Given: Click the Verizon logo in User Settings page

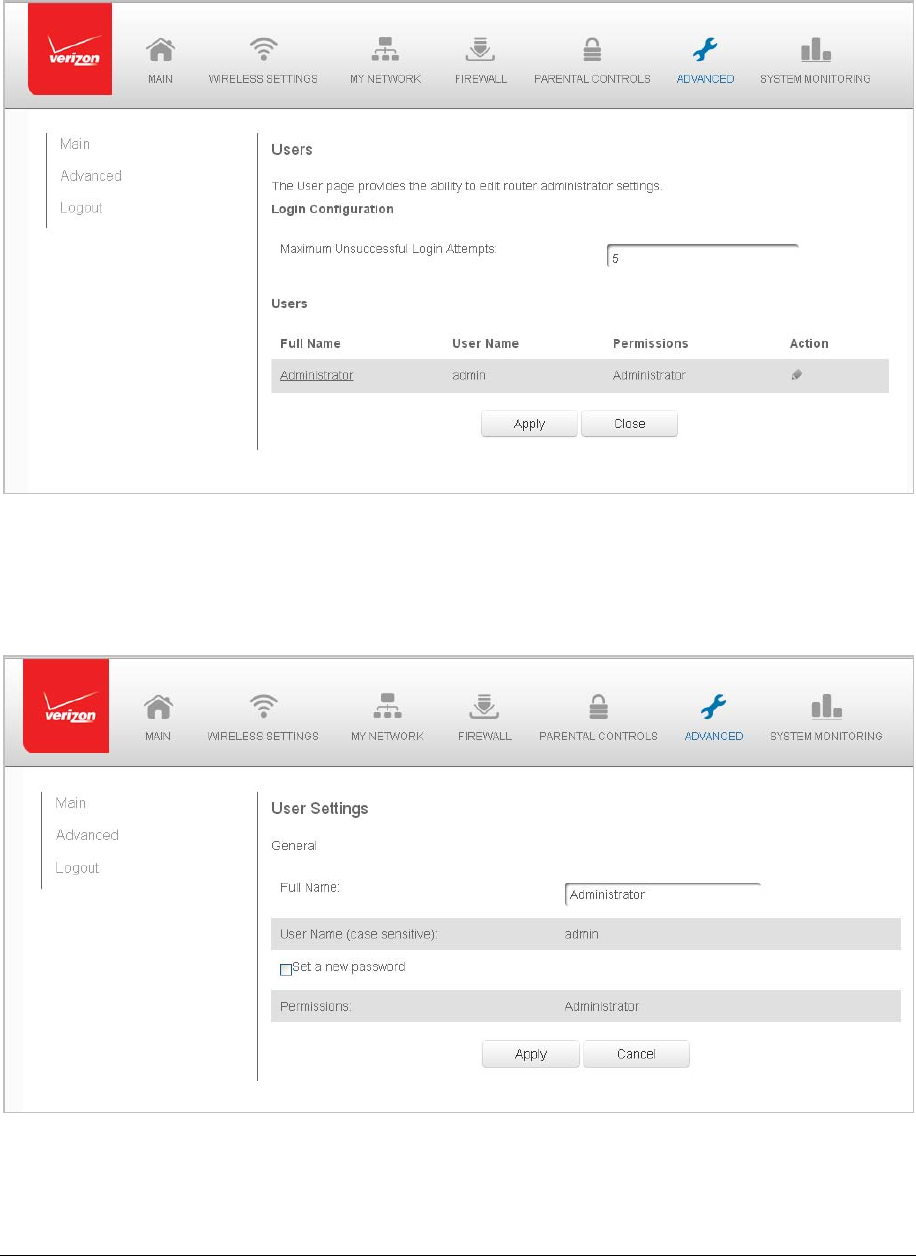Looking at the screenshot, I should pos(65,706).
